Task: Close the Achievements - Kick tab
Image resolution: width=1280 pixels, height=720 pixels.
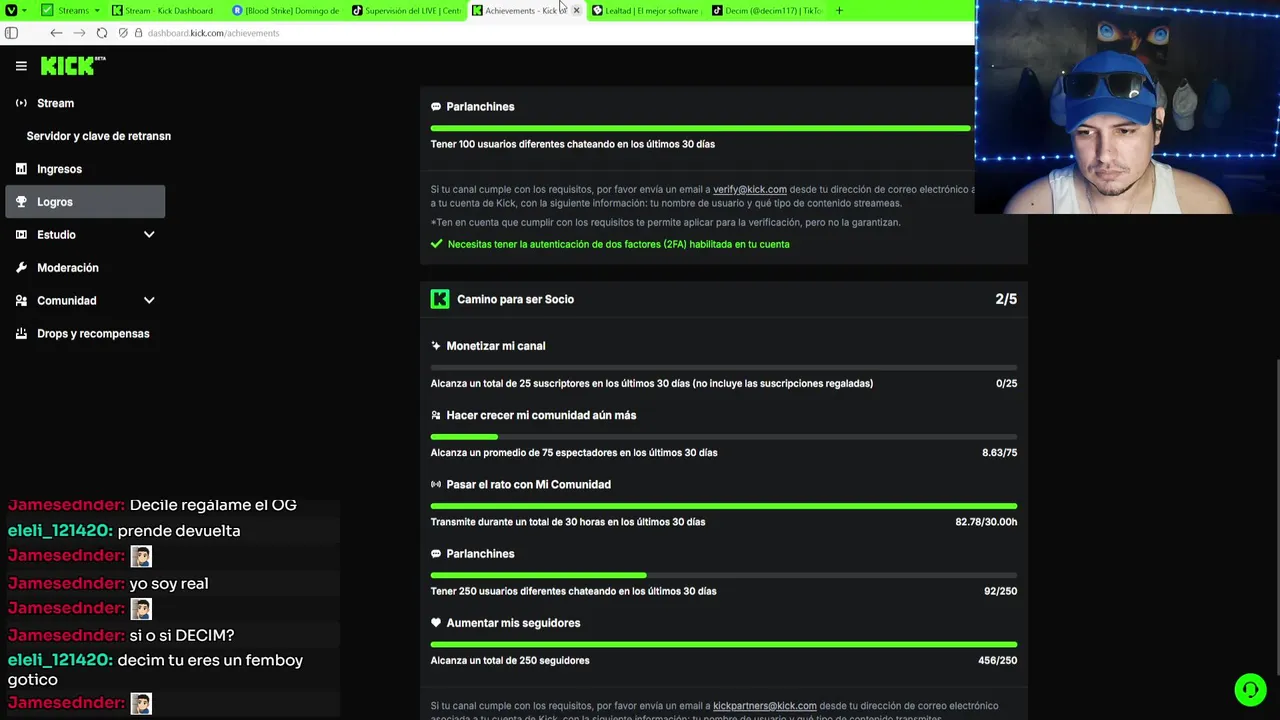Action: point(576,11)
